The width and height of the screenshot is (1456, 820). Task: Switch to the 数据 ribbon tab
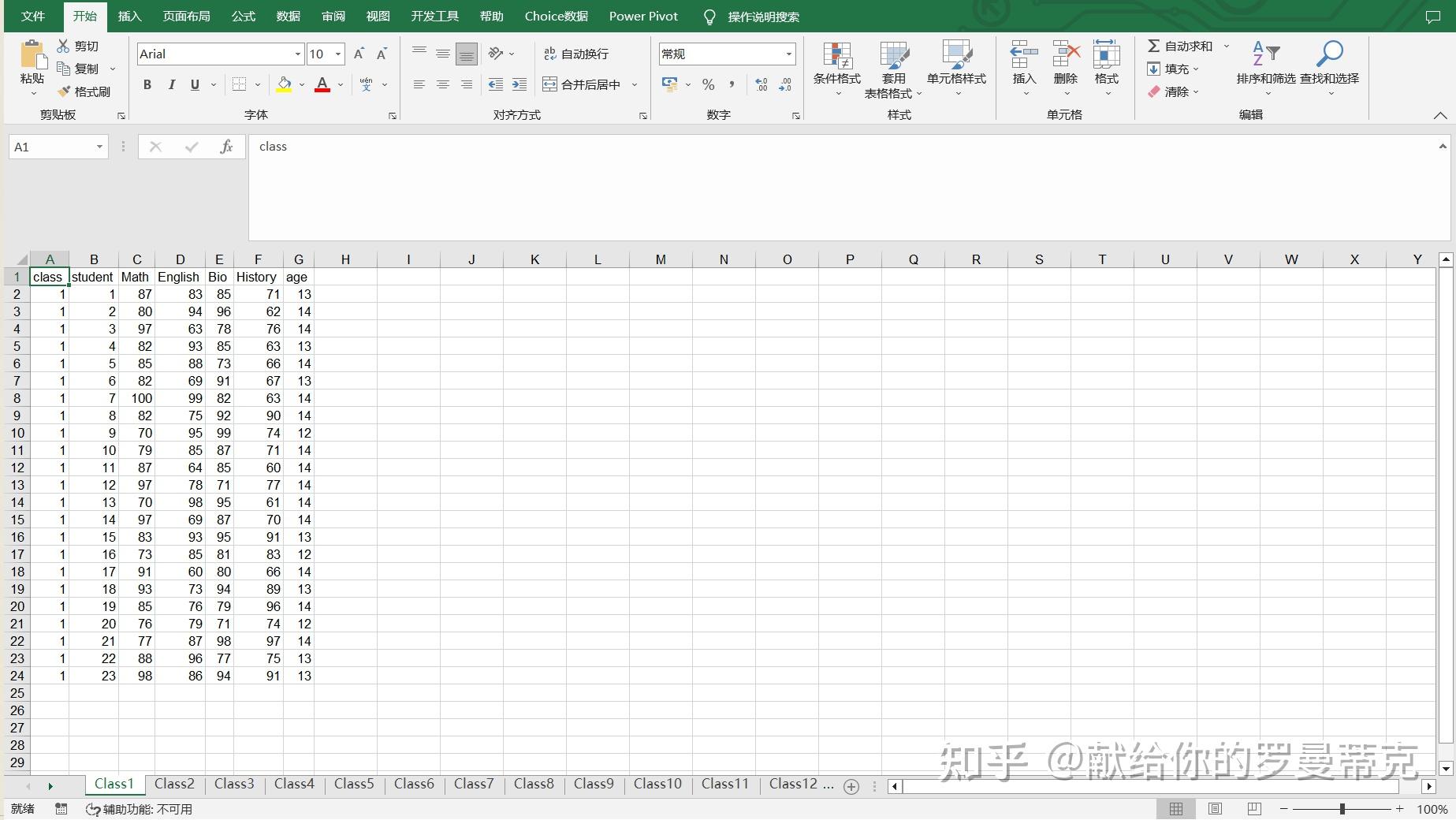[x=287, y=16]
